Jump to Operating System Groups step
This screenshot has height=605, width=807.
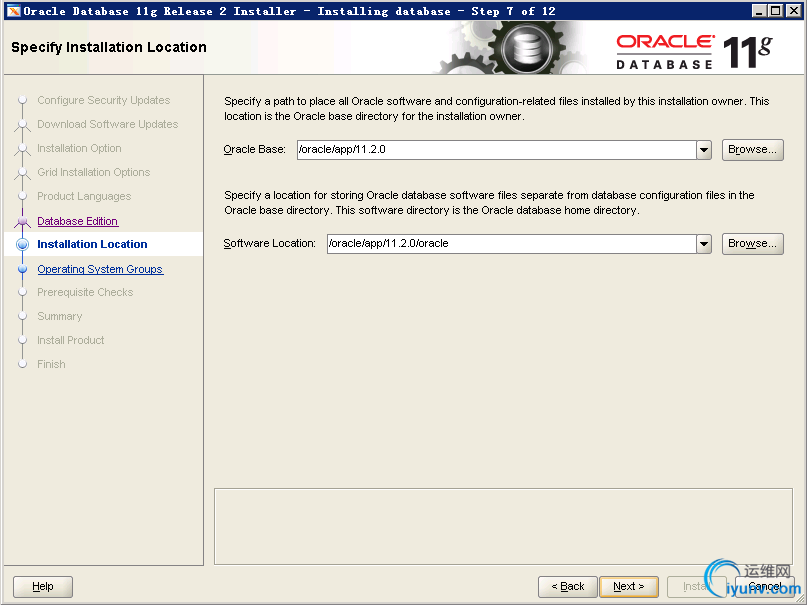coord(100,269)
